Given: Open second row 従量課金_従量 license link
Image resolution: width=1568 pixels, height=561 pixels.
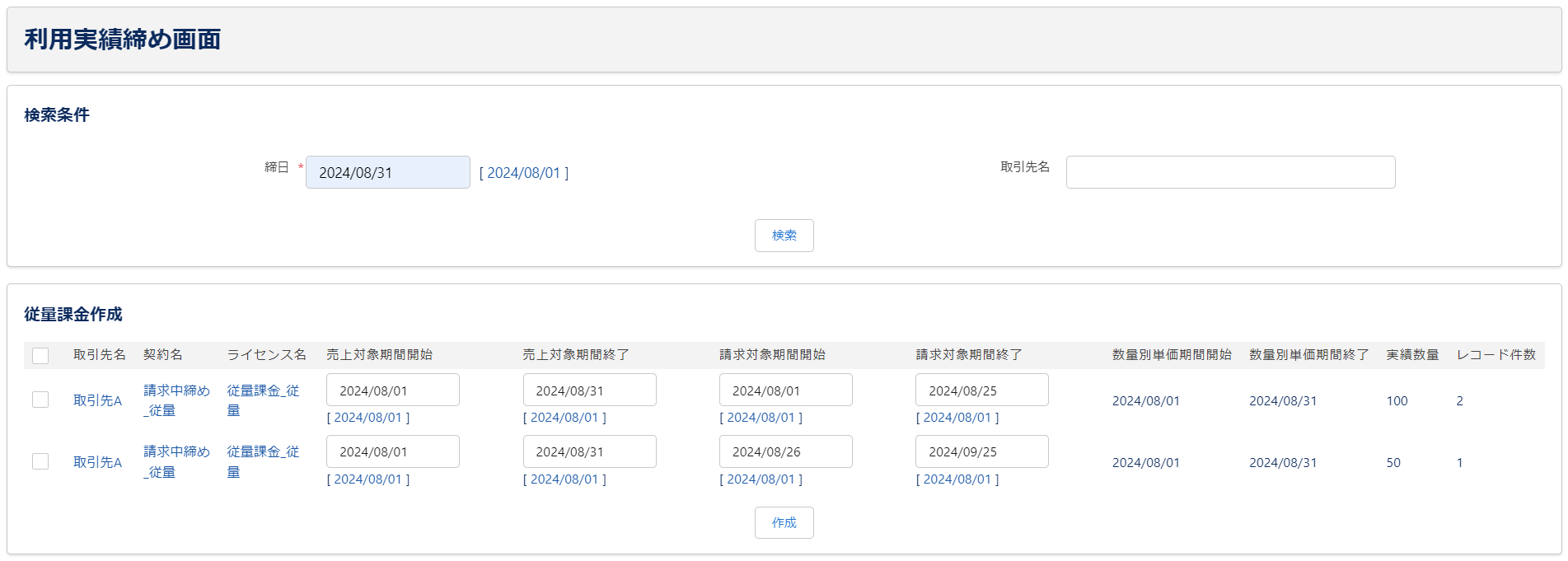Looking at the screenshot, I should 263,461.
